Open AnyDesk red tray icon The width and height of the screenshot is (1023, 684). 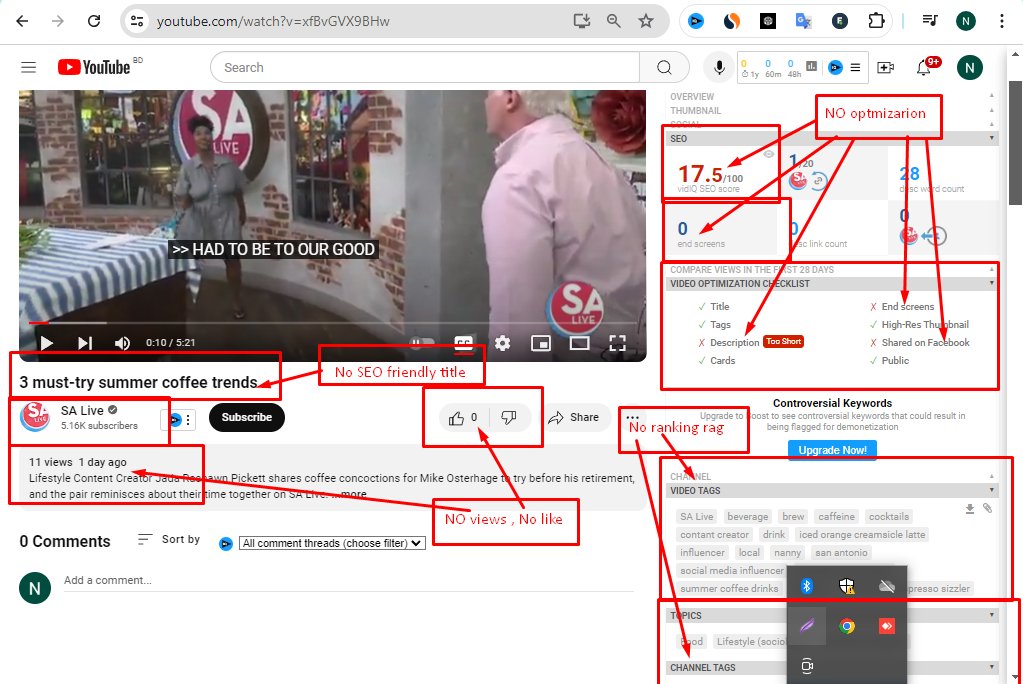click(887, 627)
